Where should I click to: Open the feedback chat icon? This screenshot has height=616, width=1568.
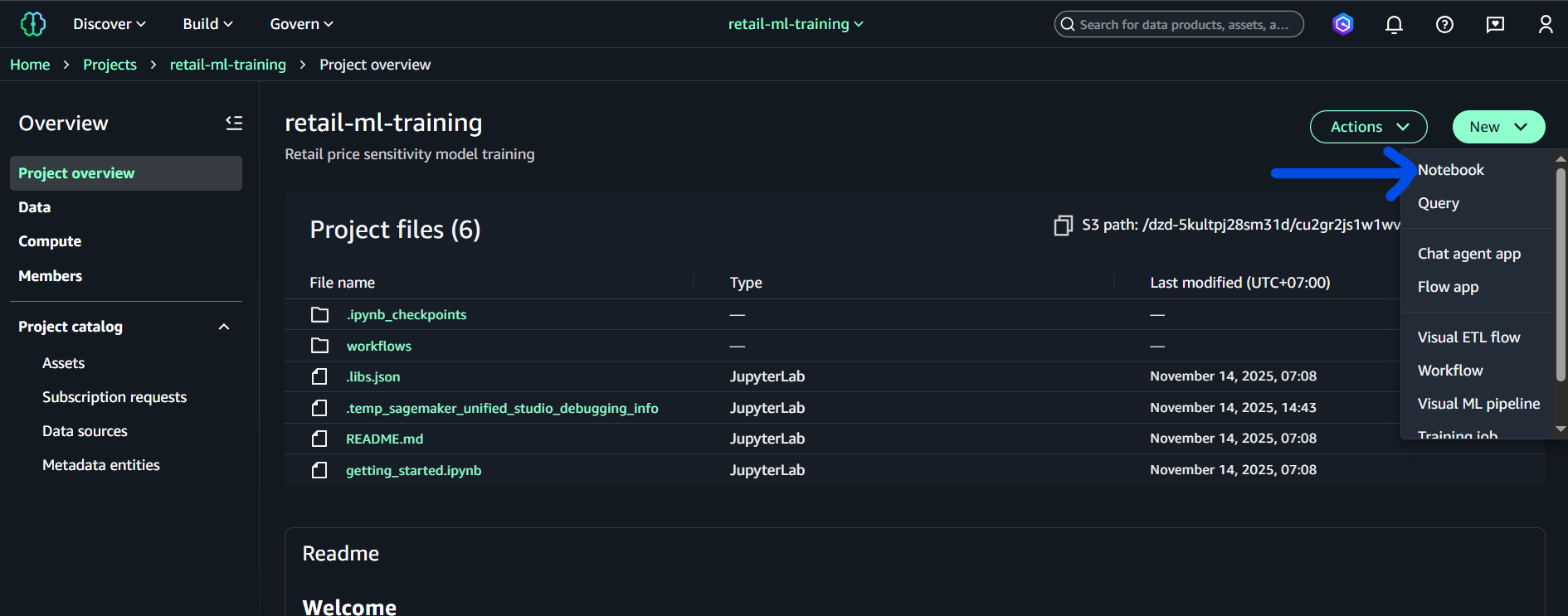[x=1495, y=24]
